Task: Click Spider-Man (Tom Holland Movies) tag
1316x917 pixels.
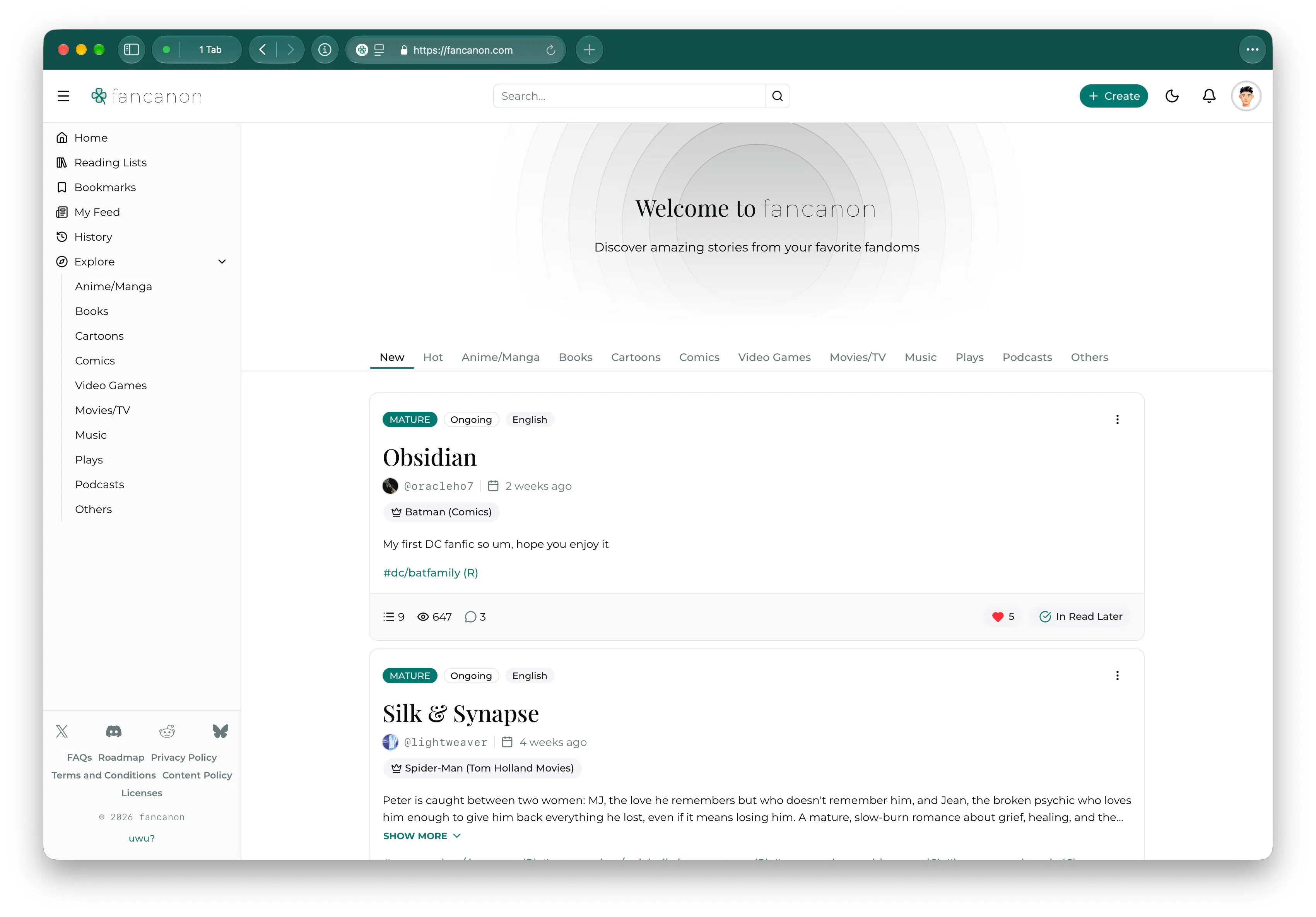Action: (x=482, y=768)
